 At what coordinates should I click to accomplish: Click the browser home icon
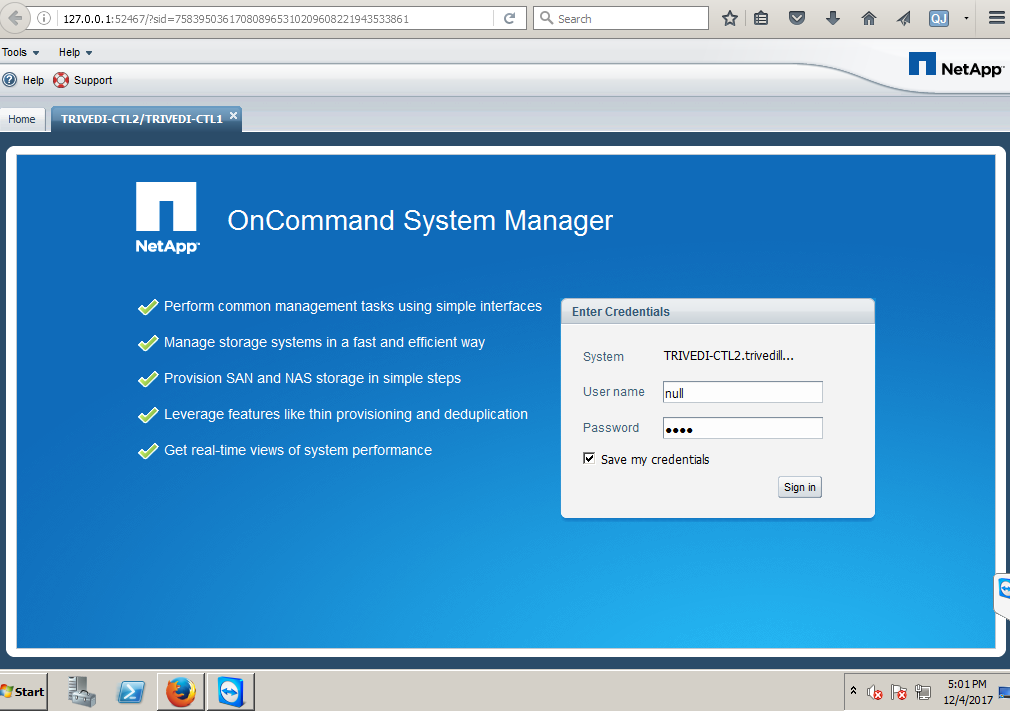point(868,18)
